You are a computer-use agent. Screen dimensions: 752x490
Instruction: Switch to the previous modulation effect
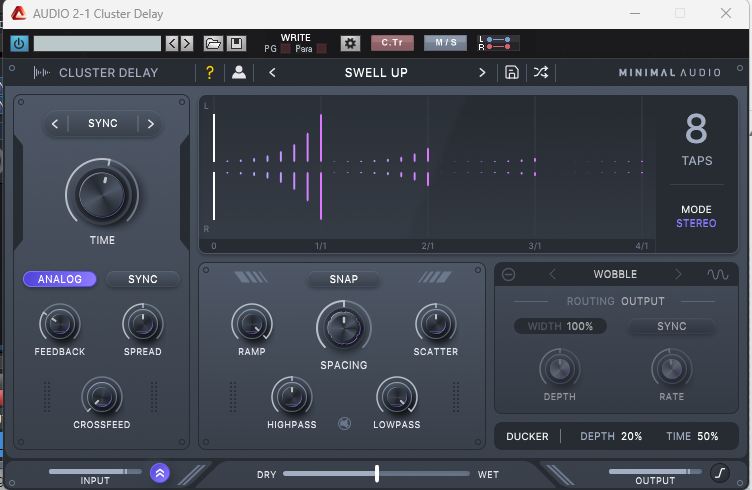(552, 274)
